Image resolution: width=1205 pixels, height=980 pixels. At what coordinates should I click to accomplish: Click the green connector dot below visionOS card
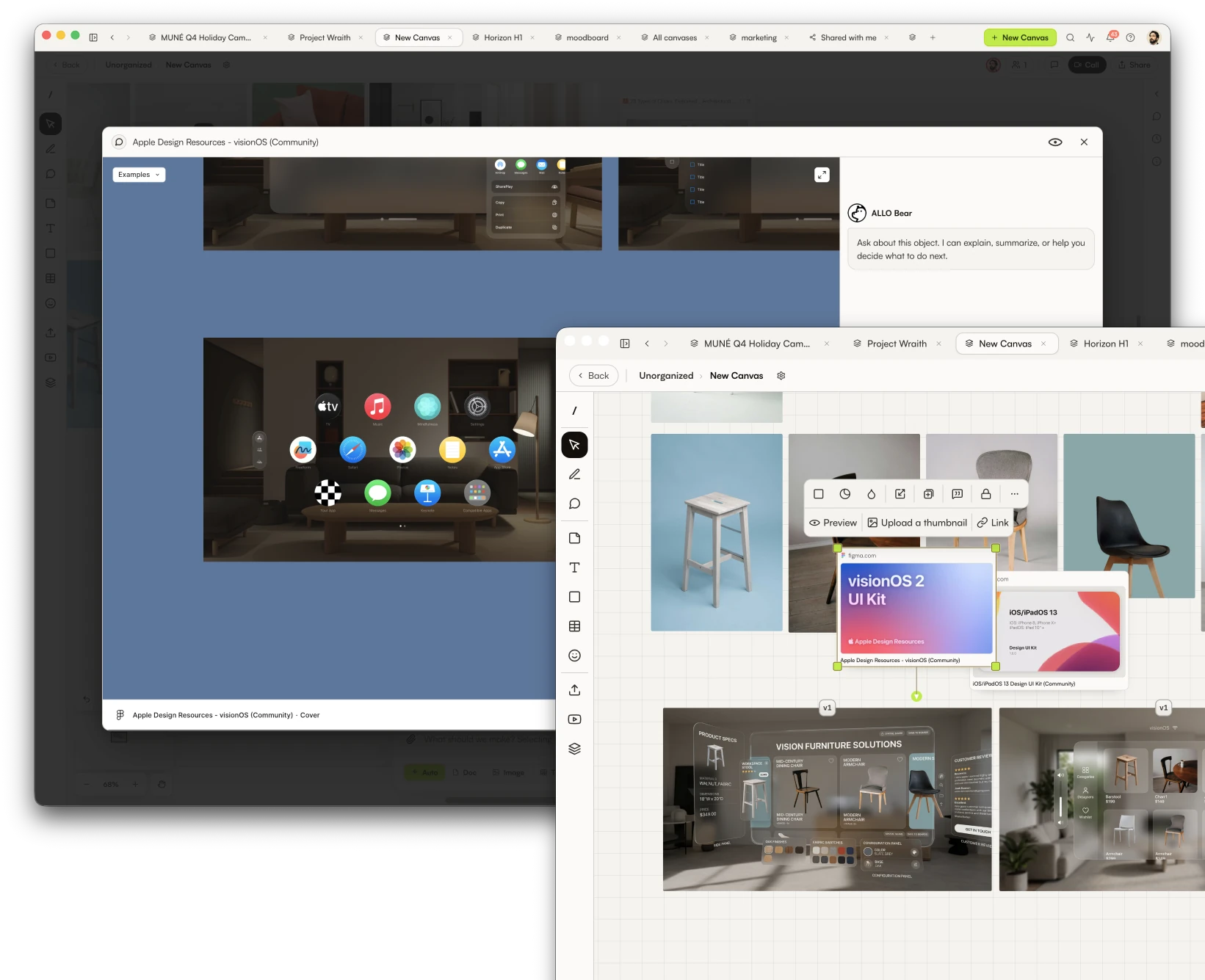(916, 696)
